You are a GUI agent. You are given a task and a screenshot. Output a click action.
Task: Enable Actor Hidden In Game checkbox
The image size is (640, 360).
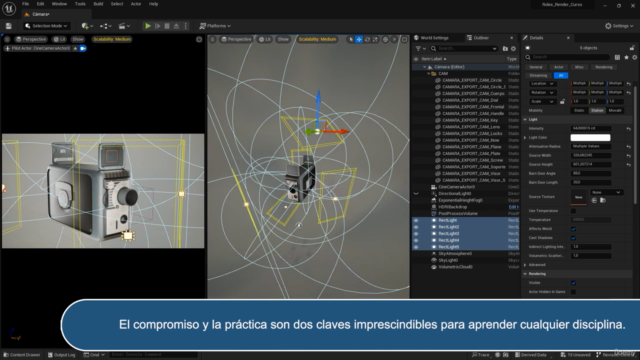coord(573,292)
